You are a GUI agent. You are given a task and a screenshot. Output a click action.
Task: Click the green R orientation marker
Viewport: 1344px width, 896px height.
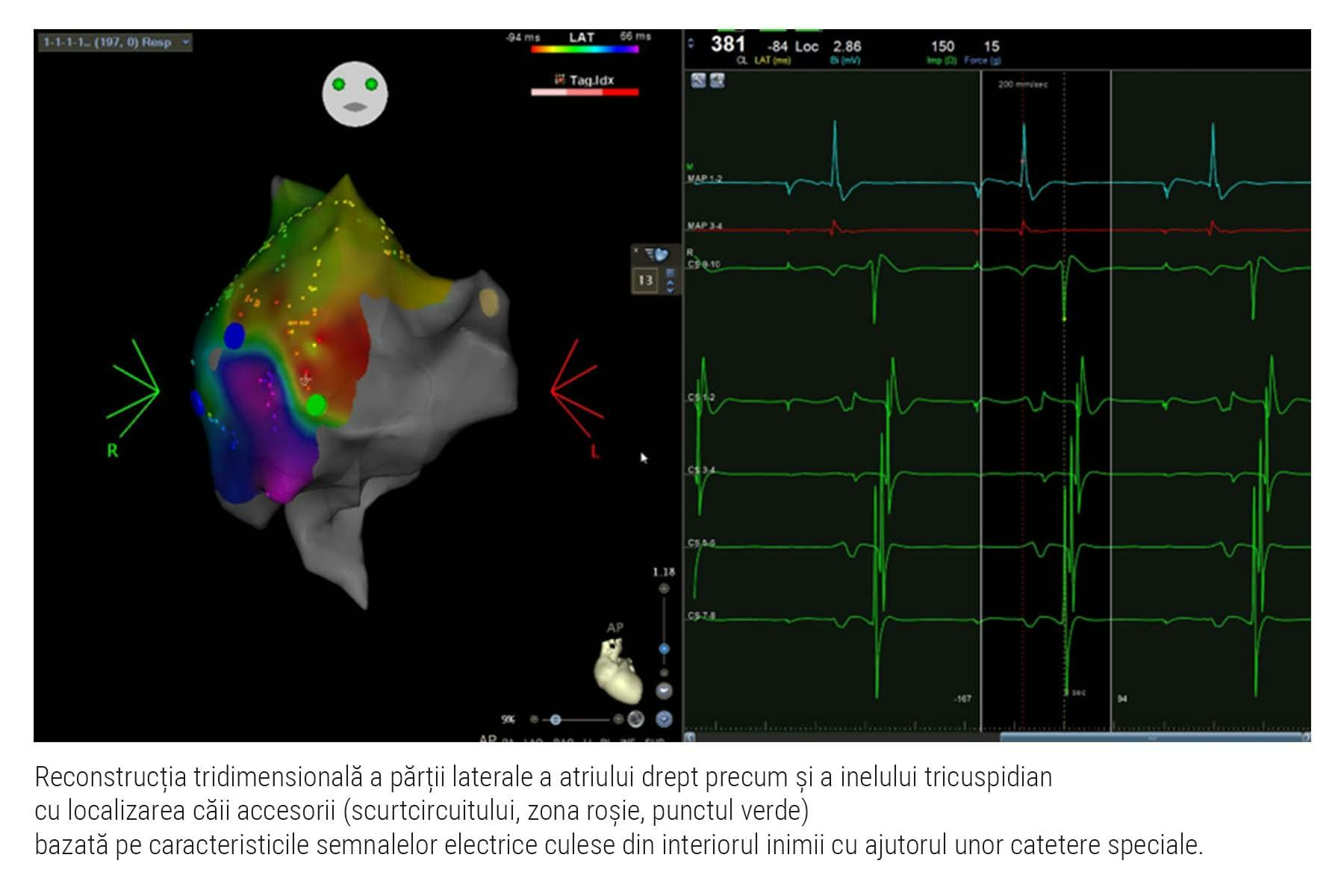click(112, 450)
